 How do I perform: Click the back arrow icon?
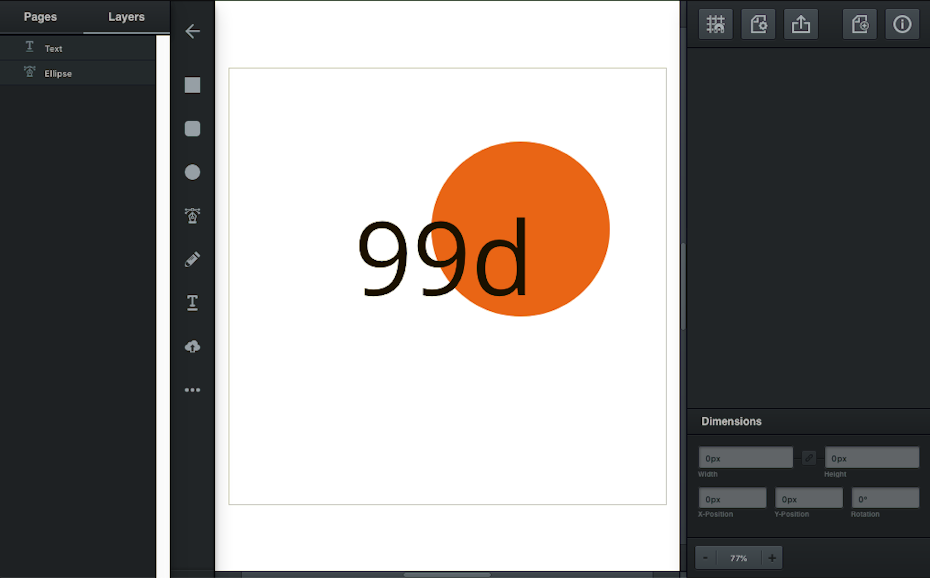click(192, 31)
